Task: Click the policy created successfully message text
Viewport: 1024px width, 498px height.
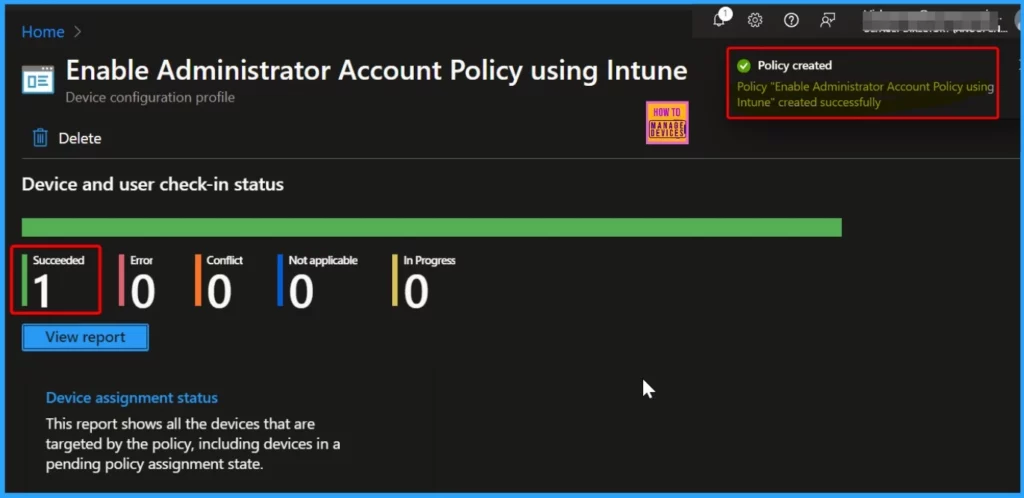Action: 865,95
